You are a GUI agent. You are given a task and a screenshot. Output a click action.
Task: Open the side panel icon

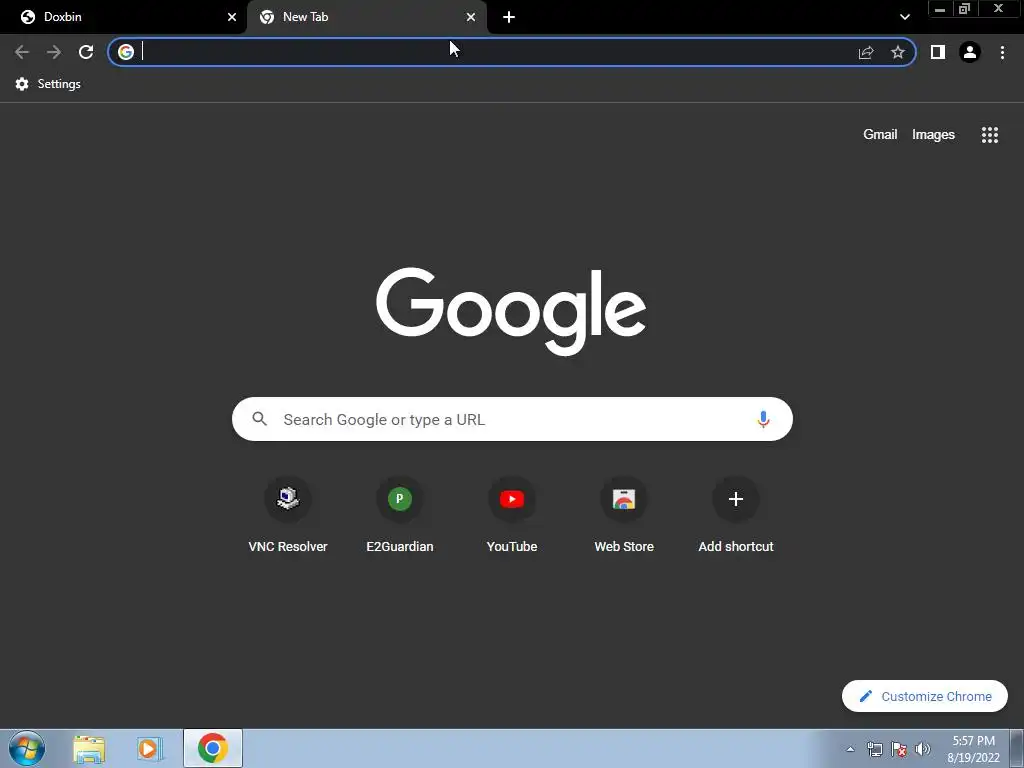(x=938, y=52)
